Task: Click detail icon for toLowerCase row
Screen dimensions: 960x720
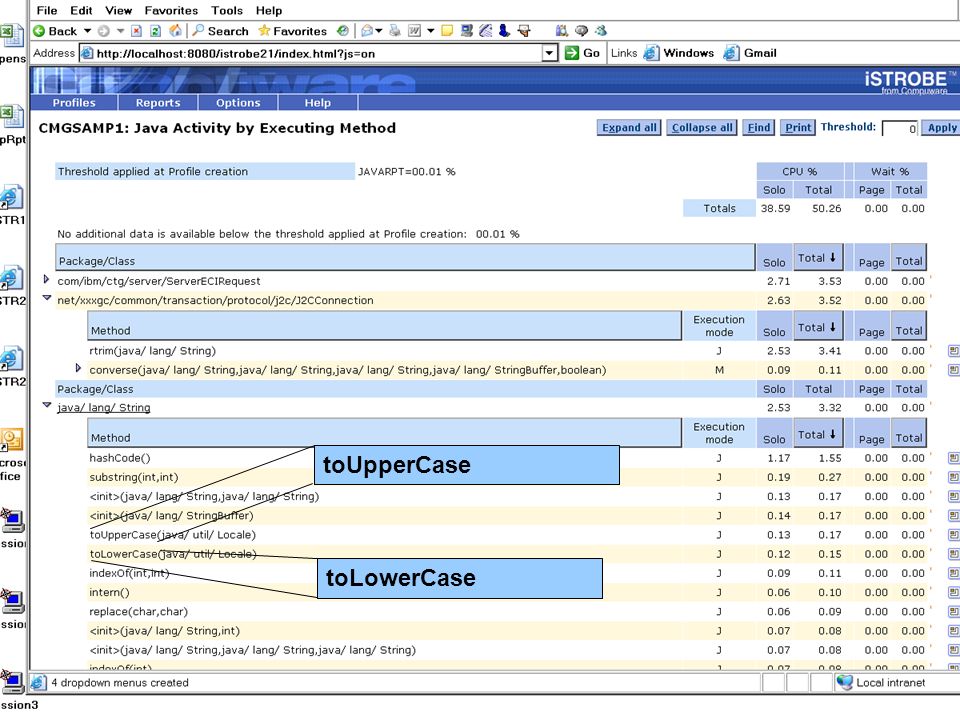Action: 953,554
